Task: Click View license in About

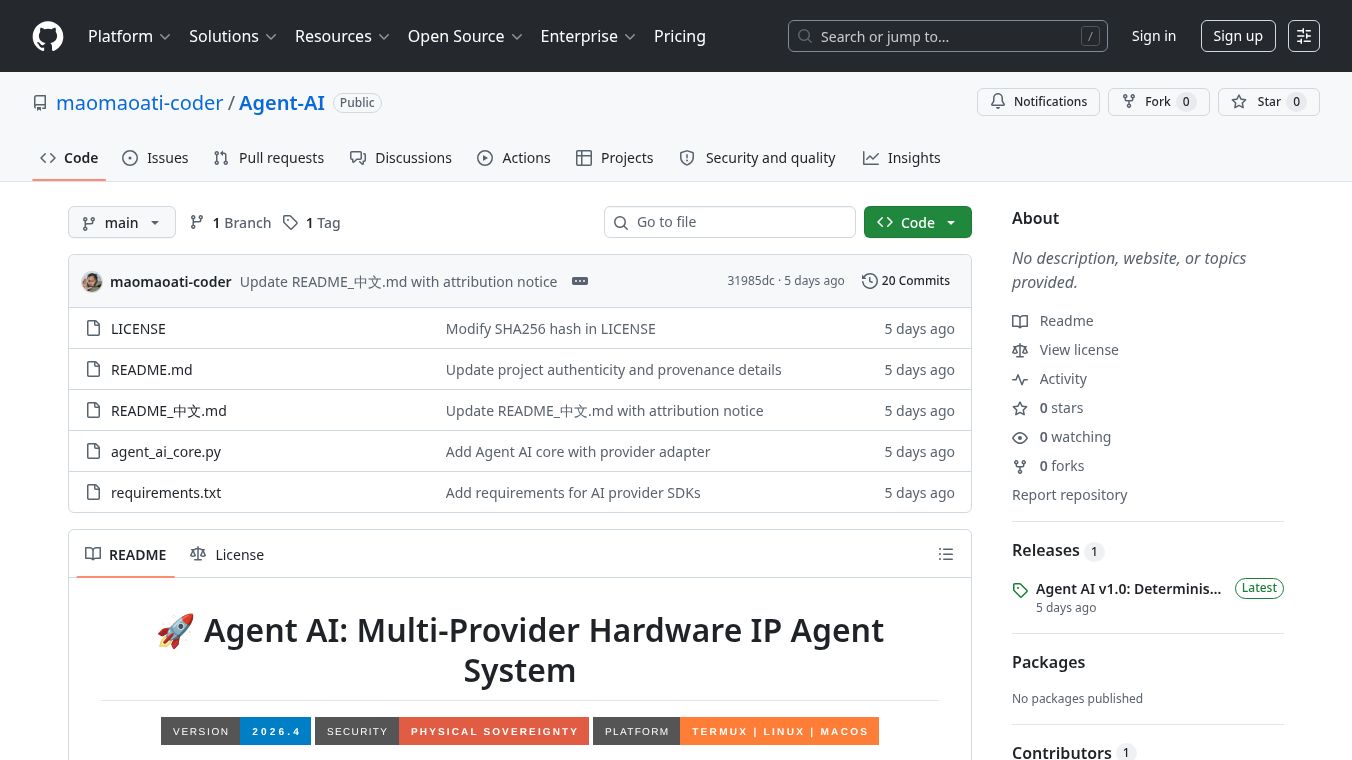Action: coord(1066,350)
